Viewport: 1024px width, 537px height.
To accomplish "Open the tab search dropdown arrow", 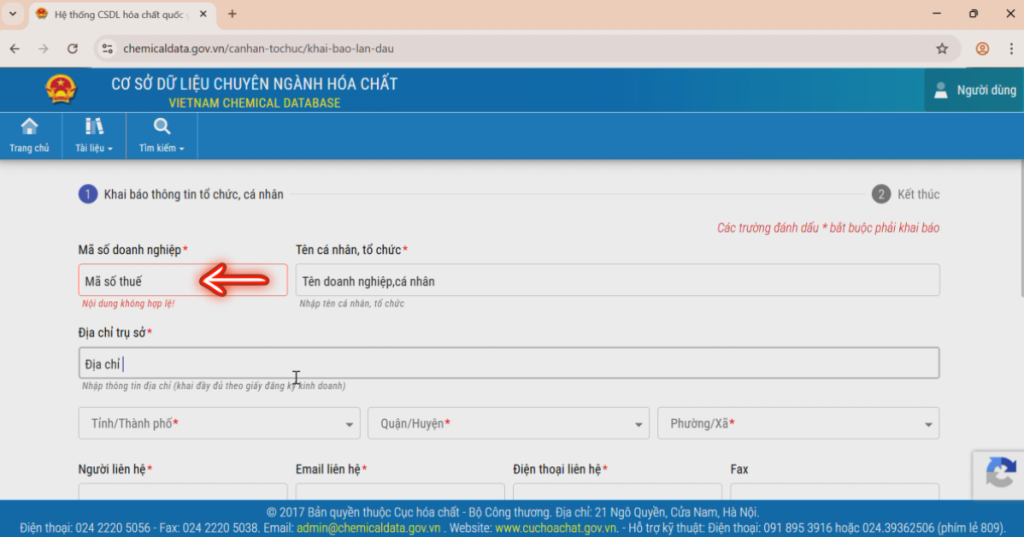I will click(12, 14).
